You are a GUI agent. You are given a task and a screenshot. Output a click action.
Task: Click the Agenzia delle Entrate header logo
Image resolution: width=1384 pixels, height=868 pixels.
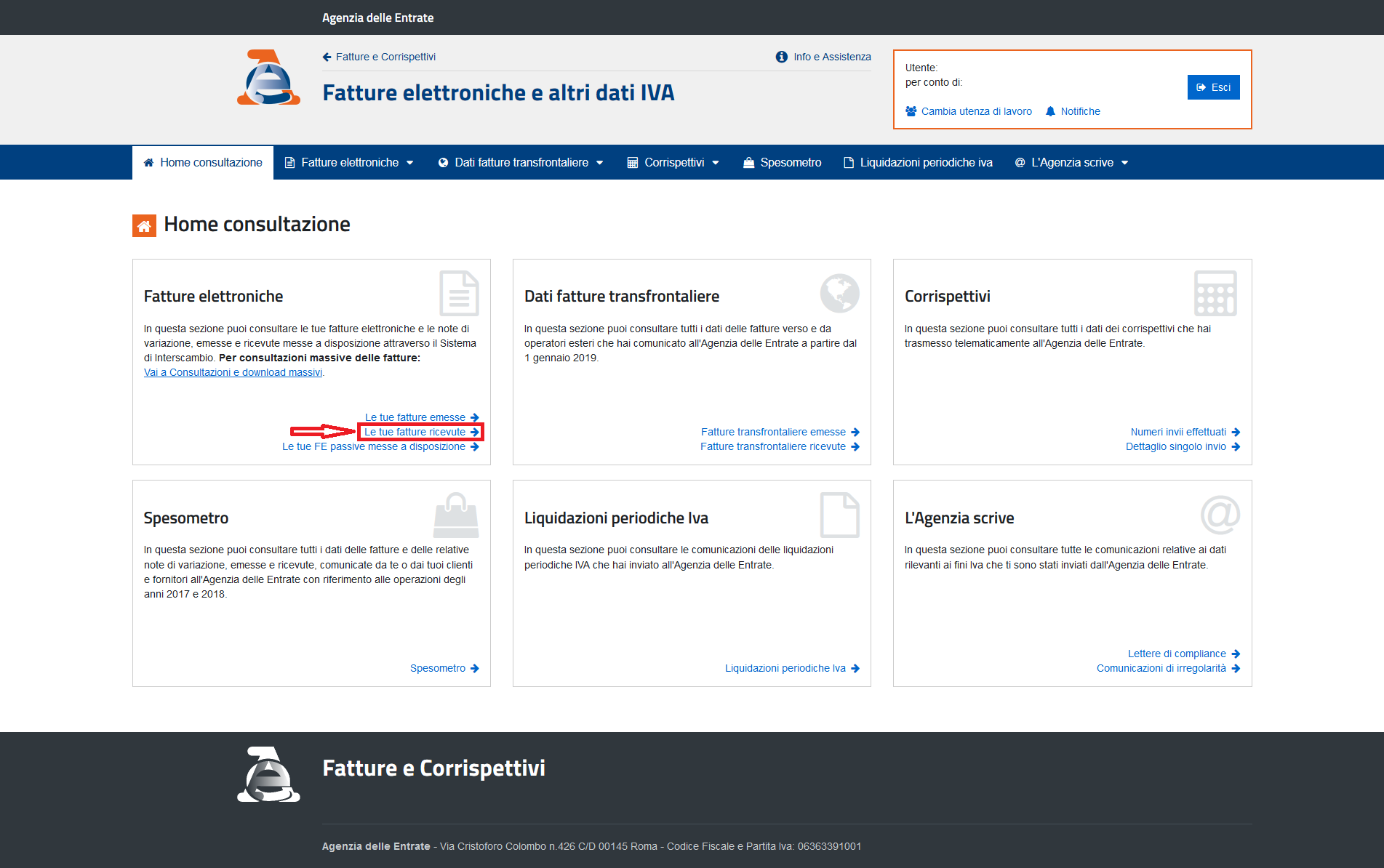click(x=268, y=78)
